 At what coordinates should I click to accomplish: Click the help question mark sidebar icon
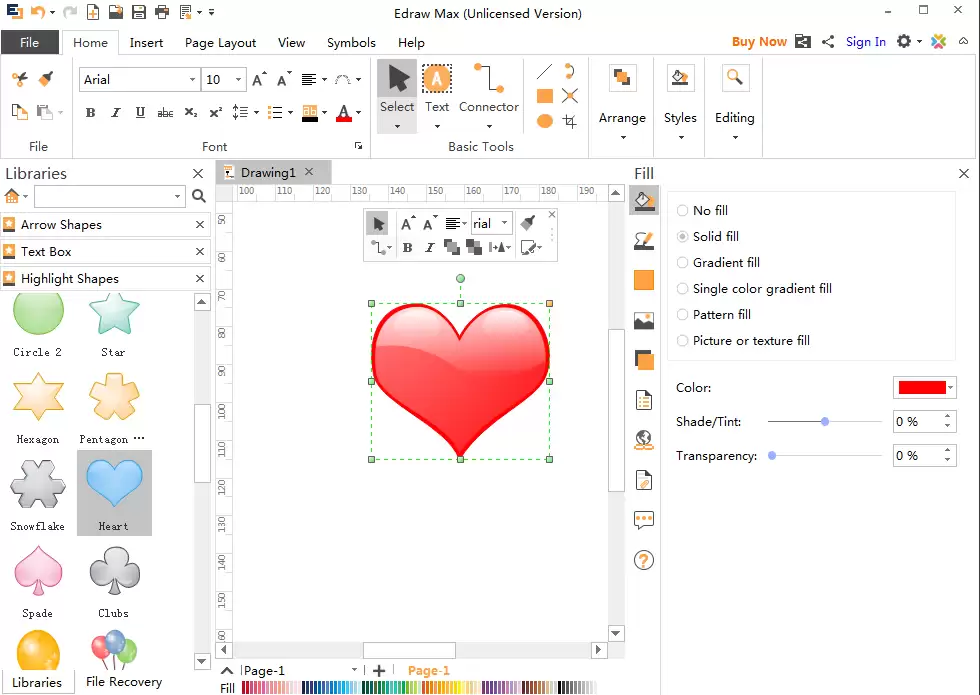(x=644, y=560)
